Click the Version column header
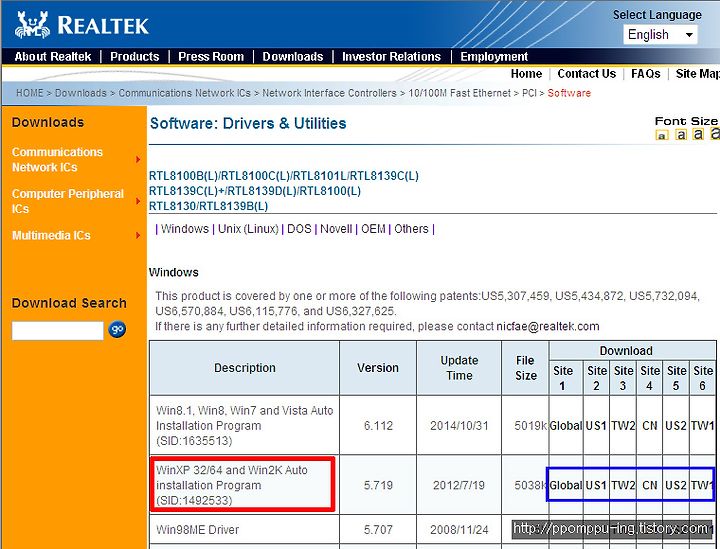The height and width of the screenshot is (549, 720). (378, 368)
